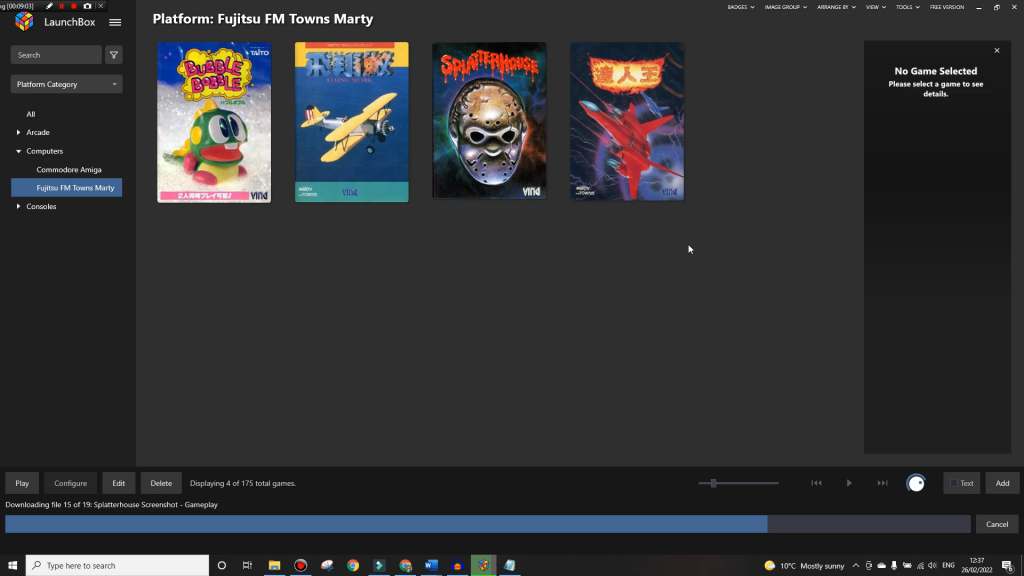Open File Explorer from taskbar
This screenshot has height=576, width=1024.
click(274, 566)
